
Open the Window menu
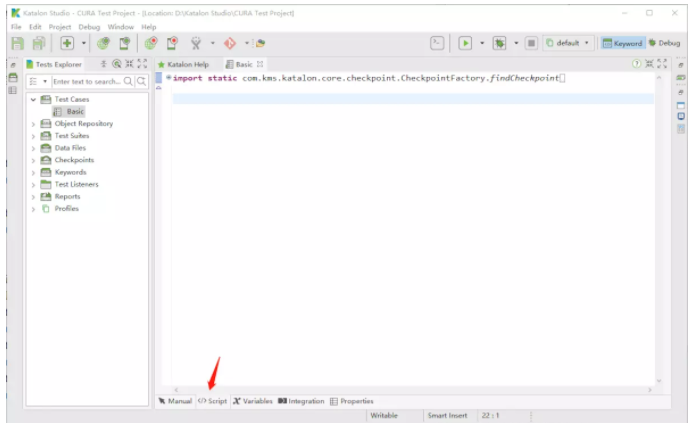tap(120, 27)
